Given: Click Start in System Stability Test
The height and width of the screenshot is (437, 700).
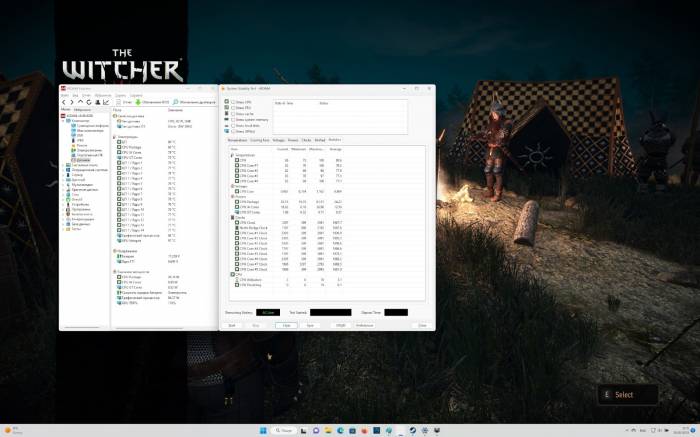Looking at the screenshot, I should click(x=232, y=325).
